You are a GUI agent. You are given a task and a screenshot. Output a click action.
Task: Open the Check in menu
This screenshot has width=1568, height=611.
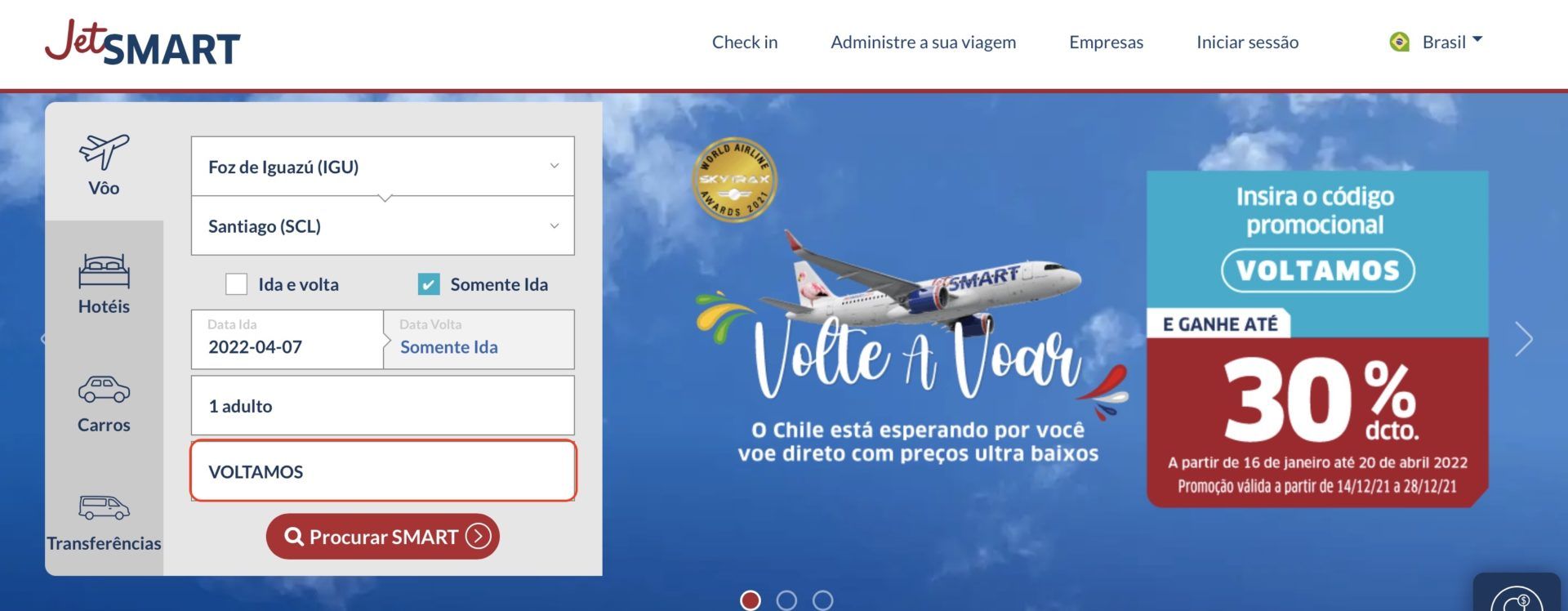click(x=745, y=42)
